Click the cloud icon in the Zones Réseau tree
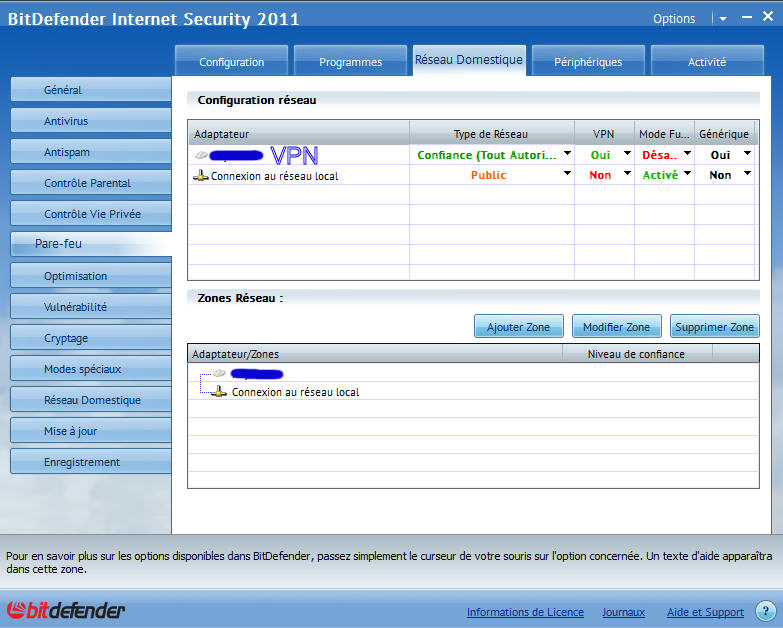 pyautogui.click(x=219, y=373)
